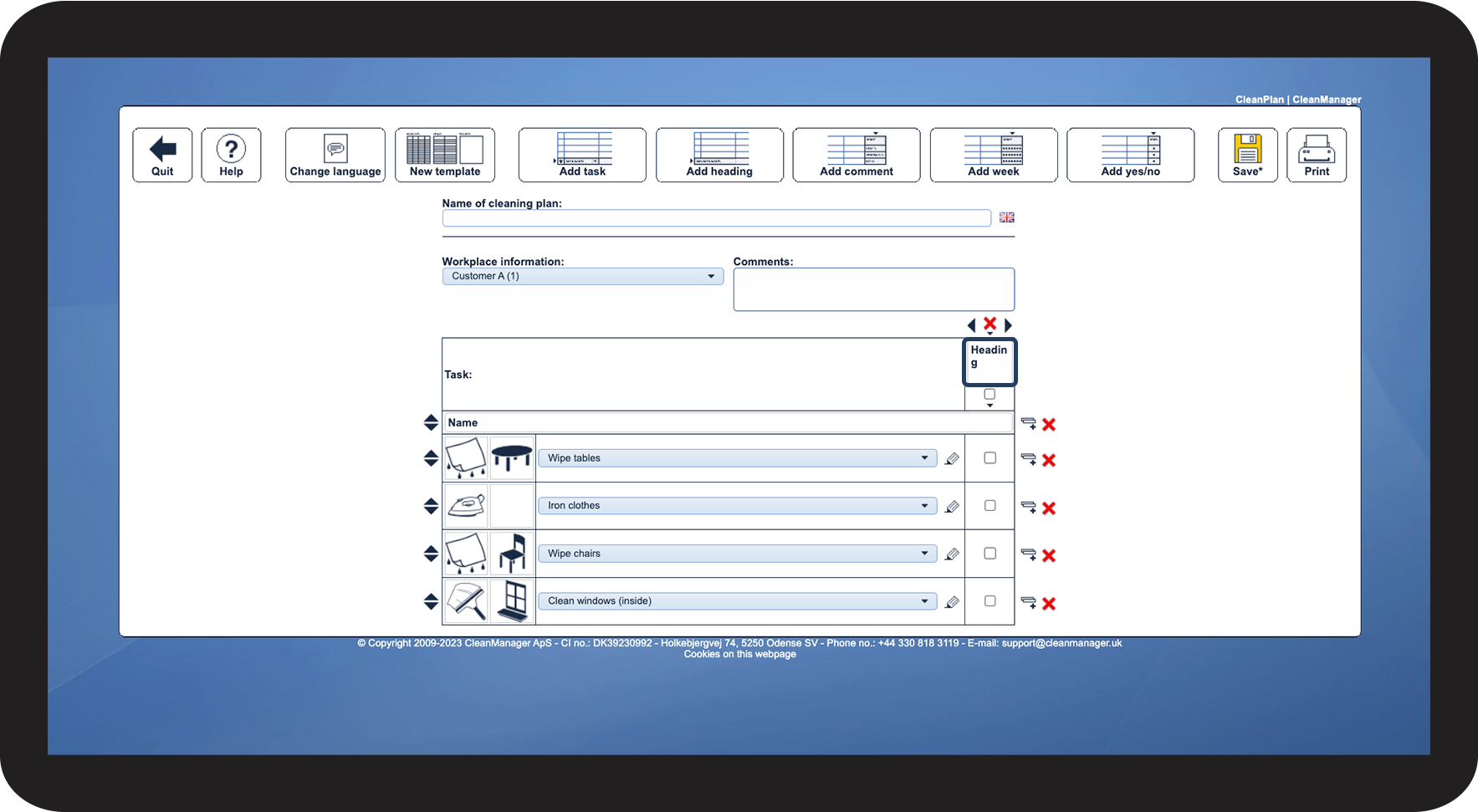
Task: Reorder Wipe chairs row with up/down arrows
Action: pos(431,554)
